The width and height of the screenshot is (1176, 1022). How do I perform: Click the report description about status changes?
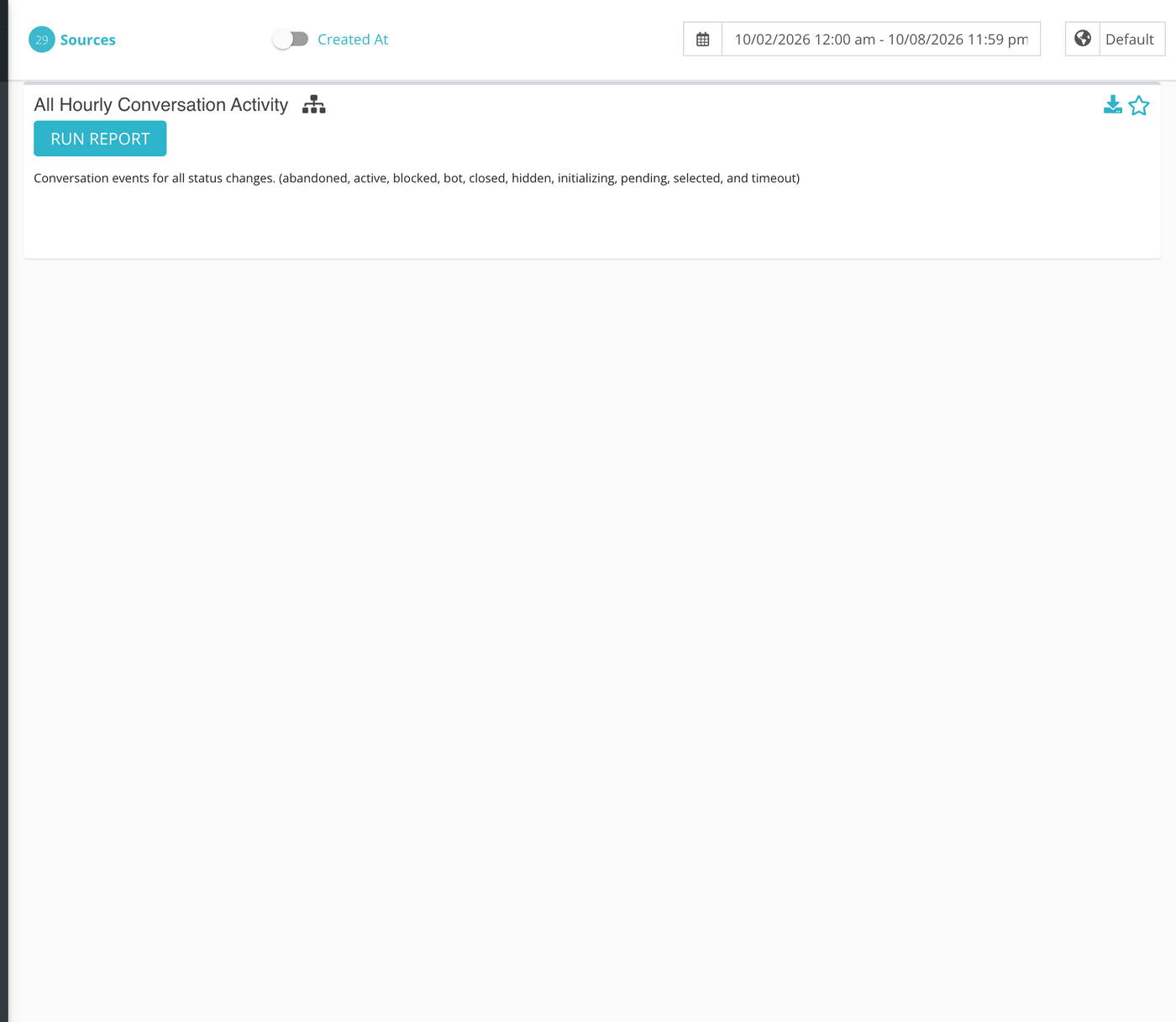(x=417, y=178)
